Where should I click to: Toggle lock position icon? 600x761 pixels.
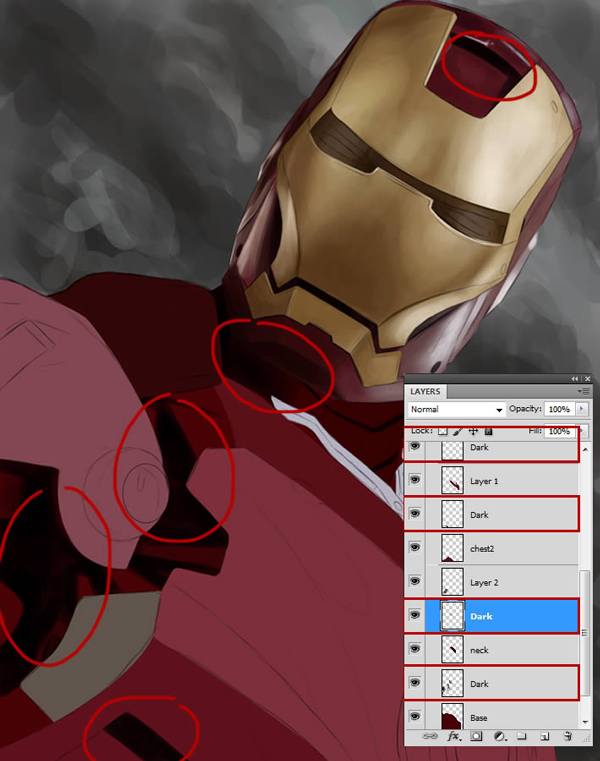click(473, 431)
